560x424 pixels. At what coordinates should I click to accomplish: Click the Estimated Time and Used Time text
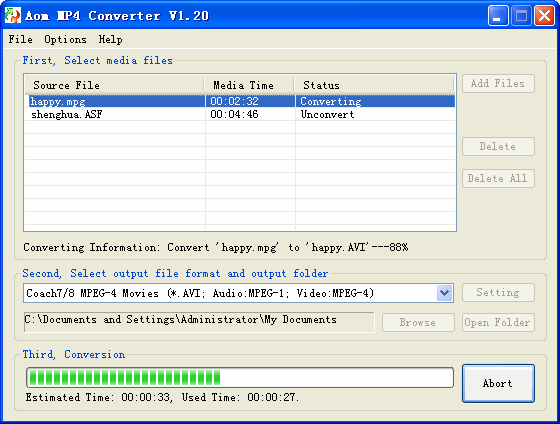pyautogui.click(x=162, y=397)
